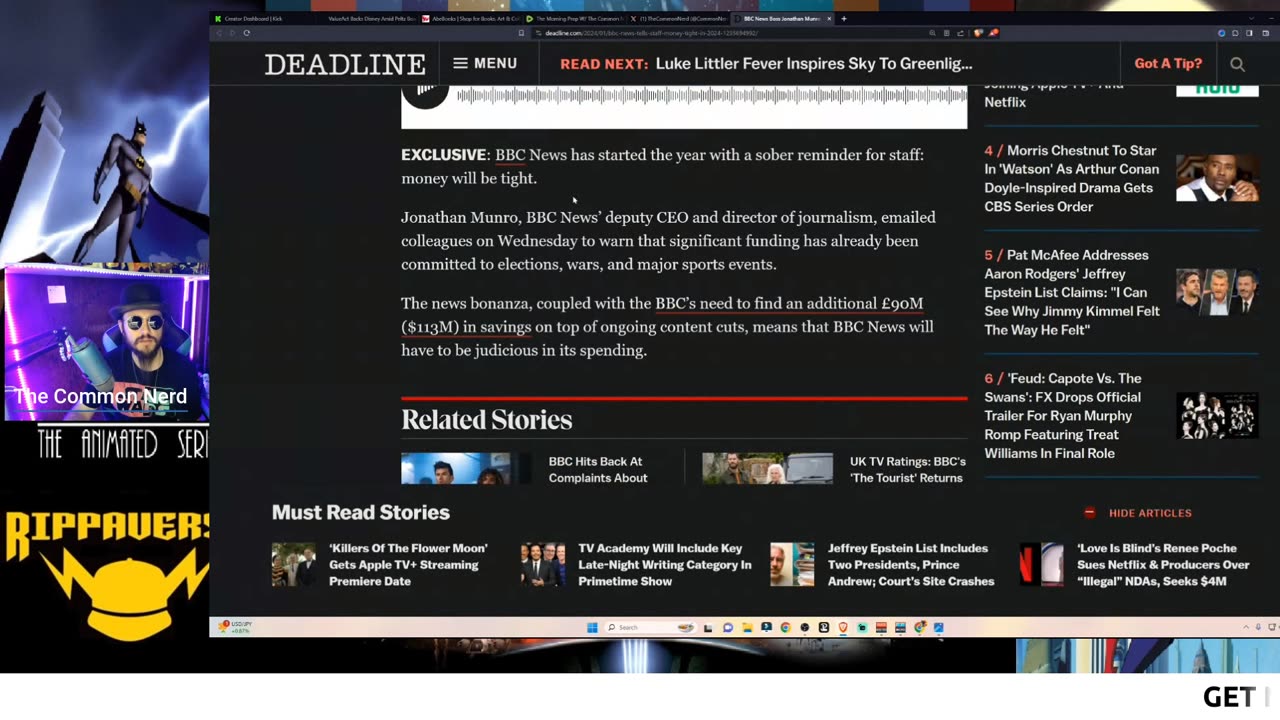Image resolution: width=1280 pixels, height=720 pixels.
Task: Open 'The Tourist' related story thumbnail
Action: [767, 468]
